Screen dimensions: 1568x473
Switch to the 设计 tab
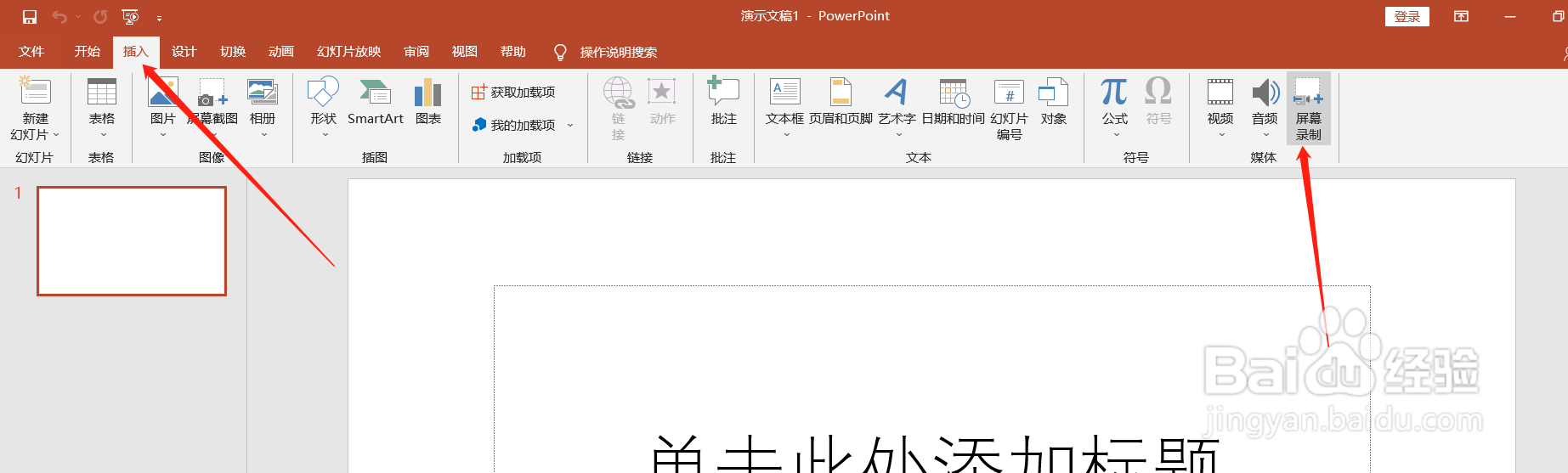point(184,52)
